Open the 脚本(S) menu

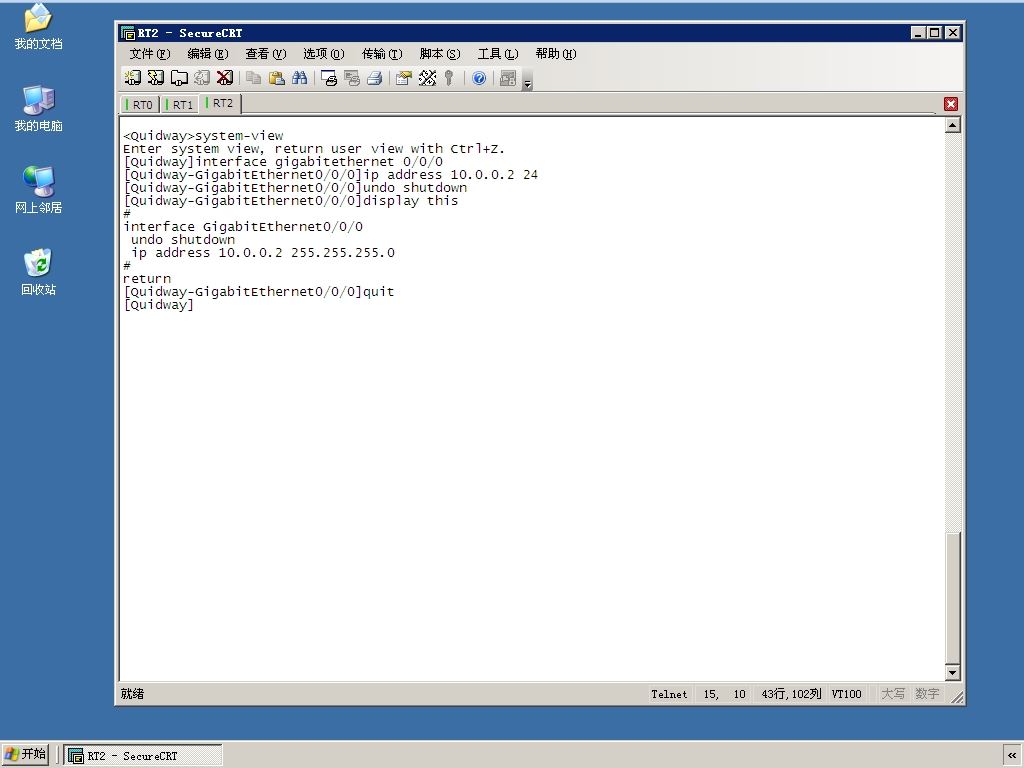pyautogui.click(x=440, y=54)
